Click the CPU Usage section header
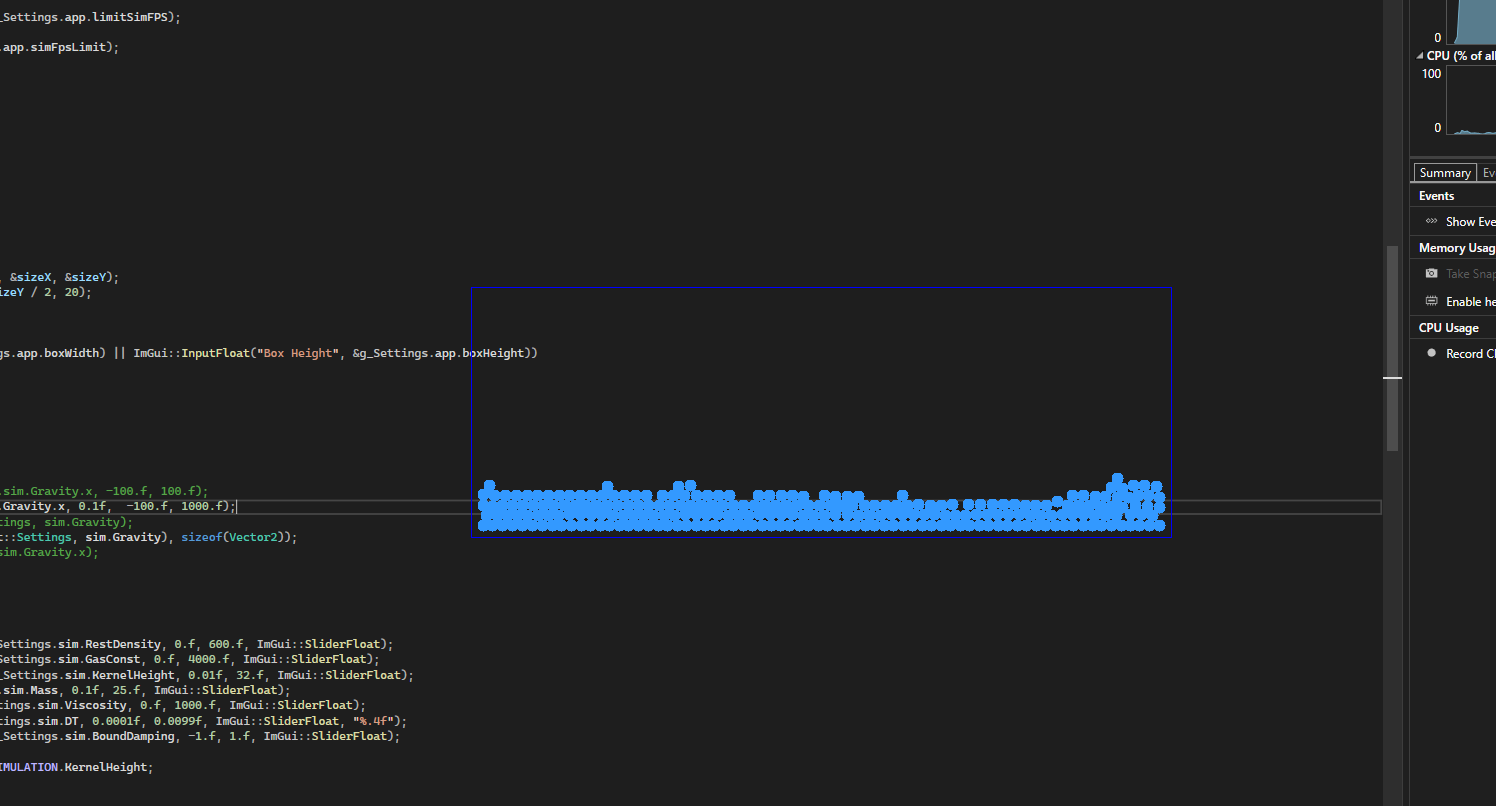 (1448, 328)
